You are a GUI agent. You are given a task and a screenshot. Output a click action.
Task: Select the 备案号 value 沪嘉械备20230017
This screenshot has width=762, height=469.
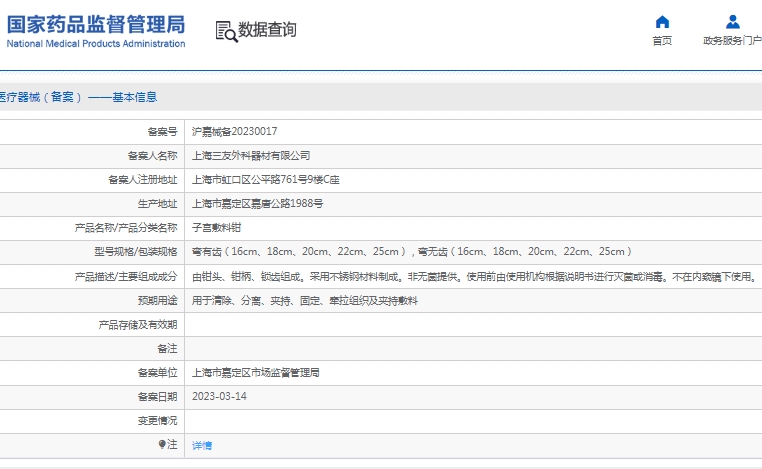[x=234, y=132]
